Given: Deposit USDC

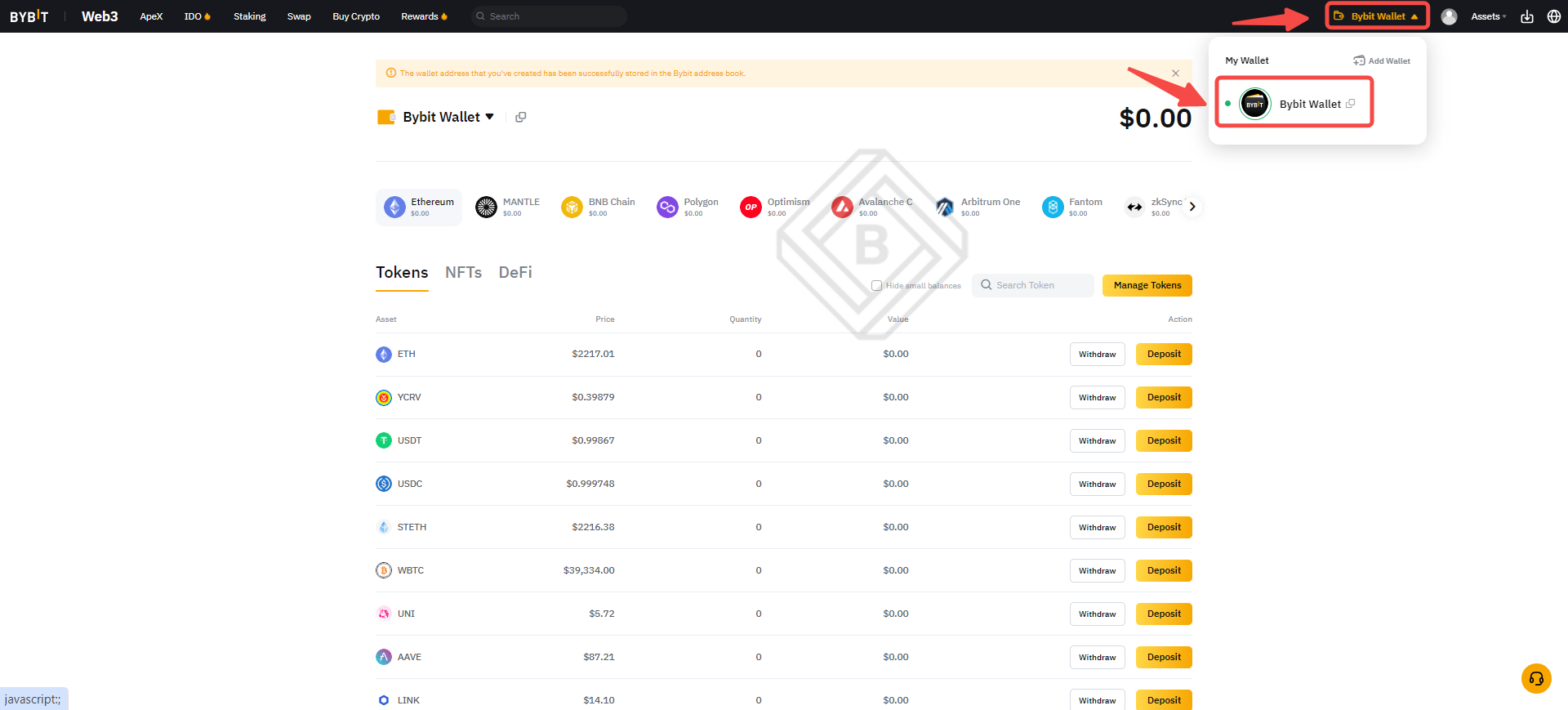Looking at the screenshot, I should [1164, 484].
